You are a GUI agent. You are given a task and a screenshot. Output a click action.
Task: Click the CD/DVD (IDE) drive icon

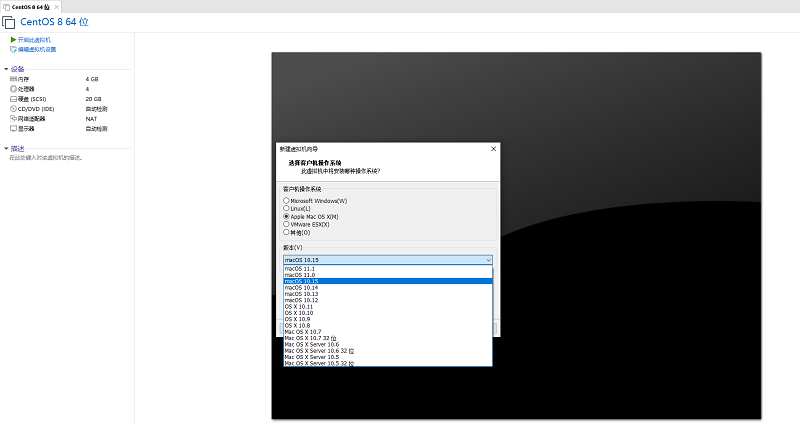tap(13, 109)
